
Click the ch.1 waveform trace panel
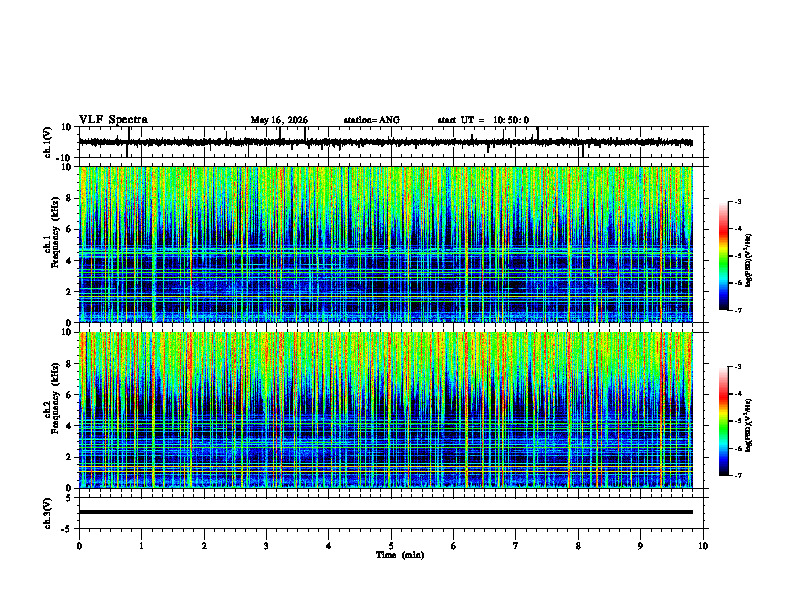(393, 142)
